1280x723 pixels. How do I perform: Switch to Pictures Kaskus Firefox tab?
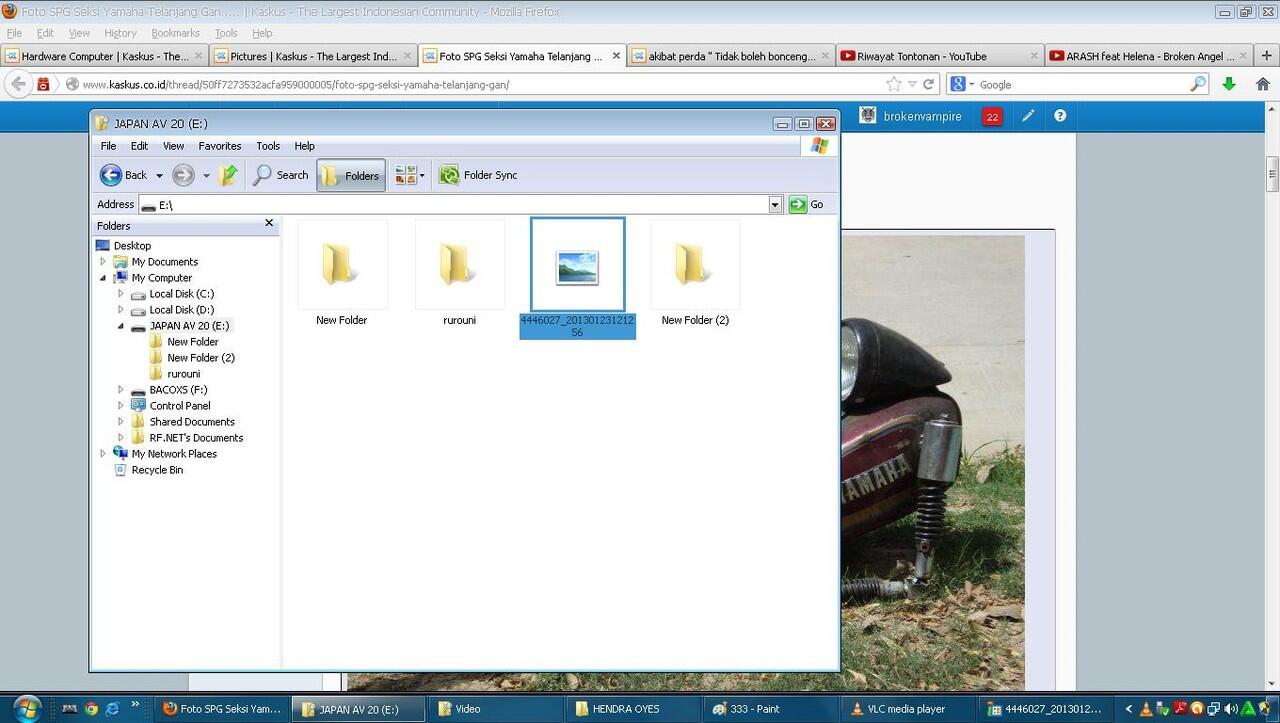pos(314,56)
